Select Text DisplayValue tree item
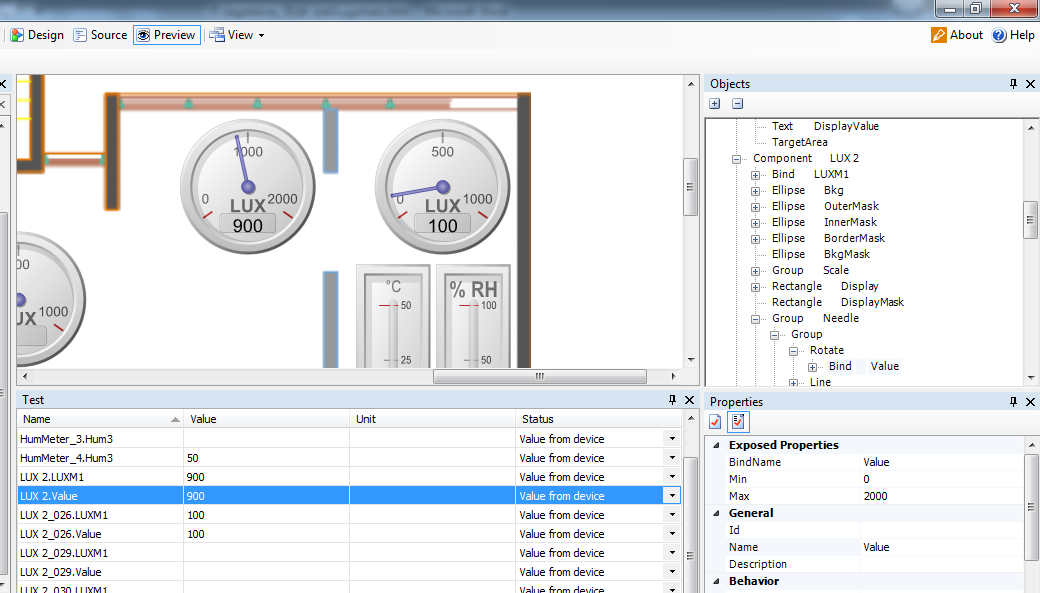The image size is (1040, 593). [825, 126]
